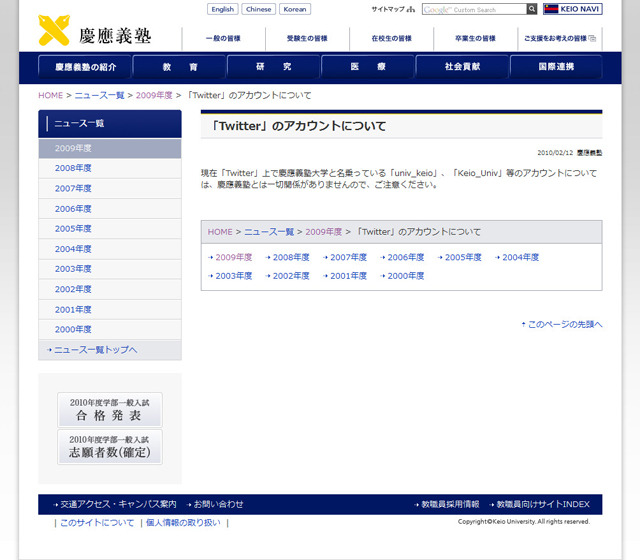Open 教育 menu
The height and width of the screenshot is (560, 640).
(x=180, y=67)
